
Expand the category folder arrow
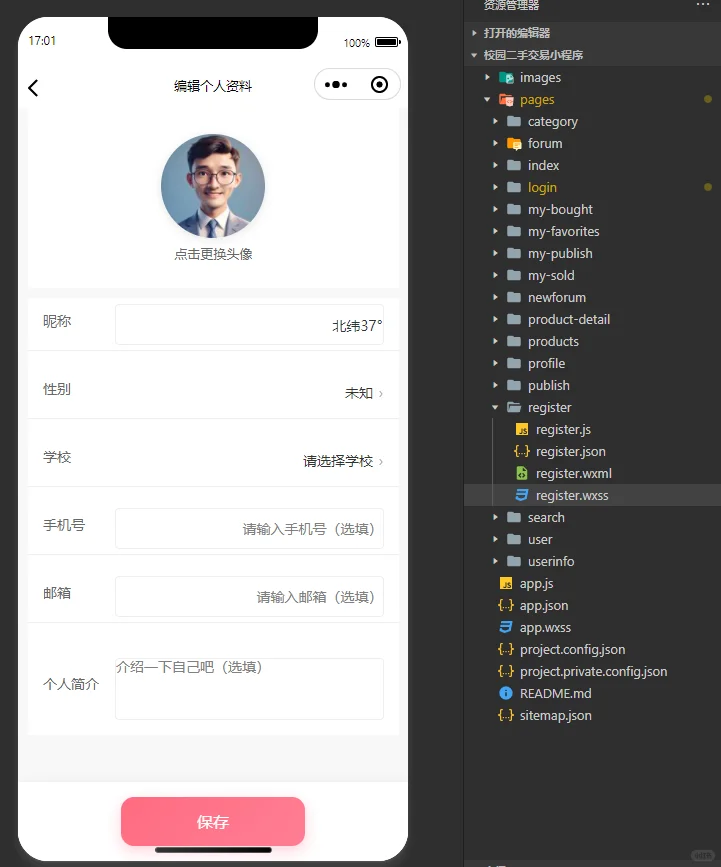pyautogui.click(x=495, y=121)
